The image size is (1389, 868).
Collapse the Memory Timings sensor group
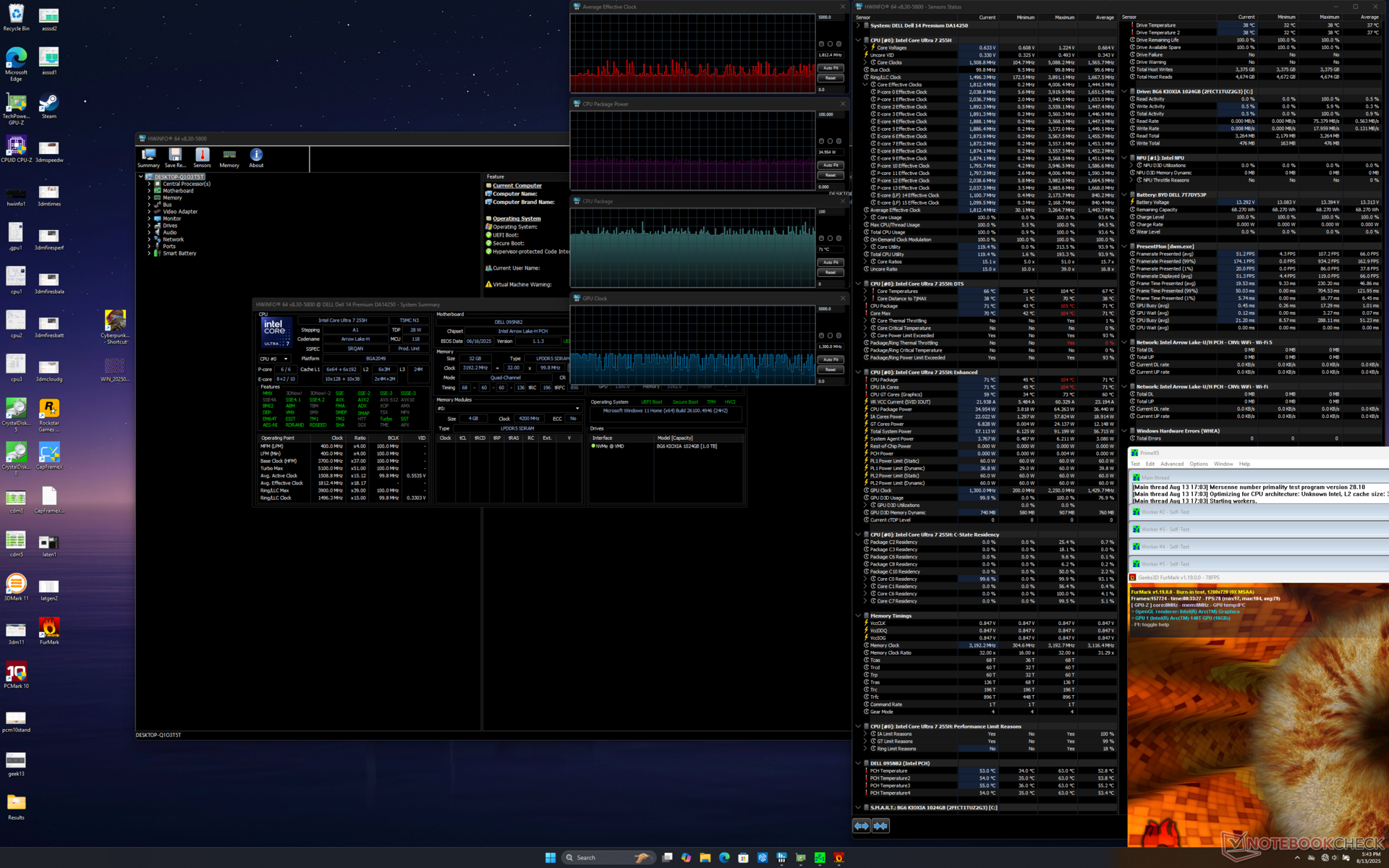click(x=858, y=616)
